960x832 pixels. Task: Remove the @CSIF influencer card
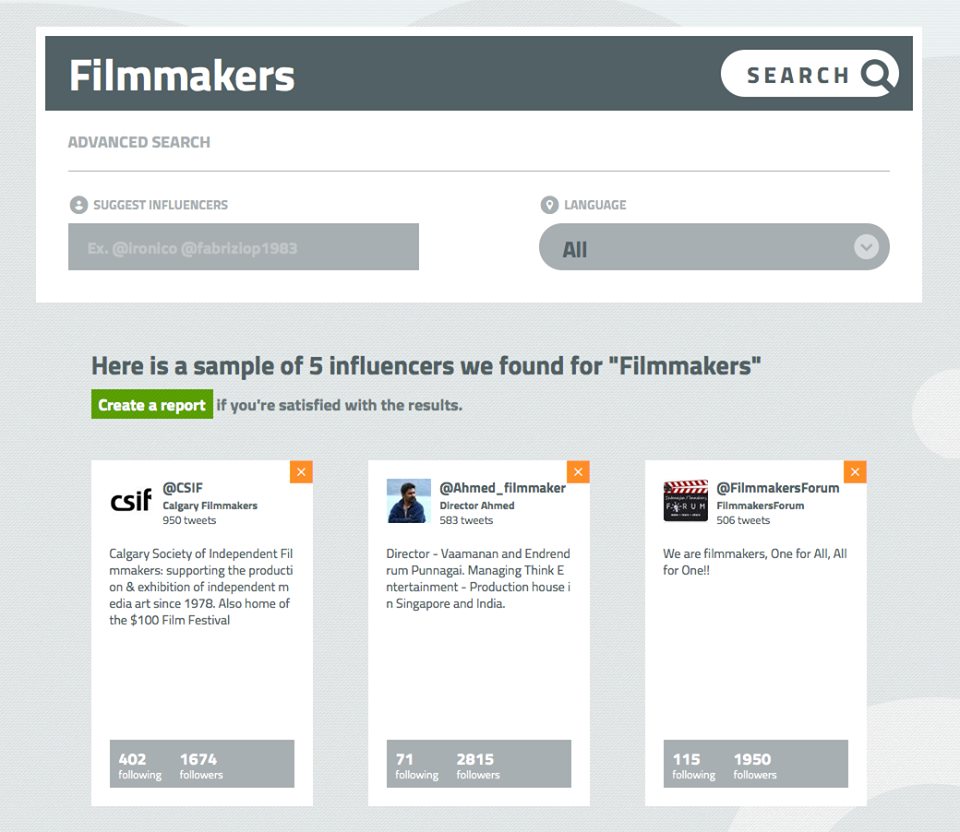301,472
